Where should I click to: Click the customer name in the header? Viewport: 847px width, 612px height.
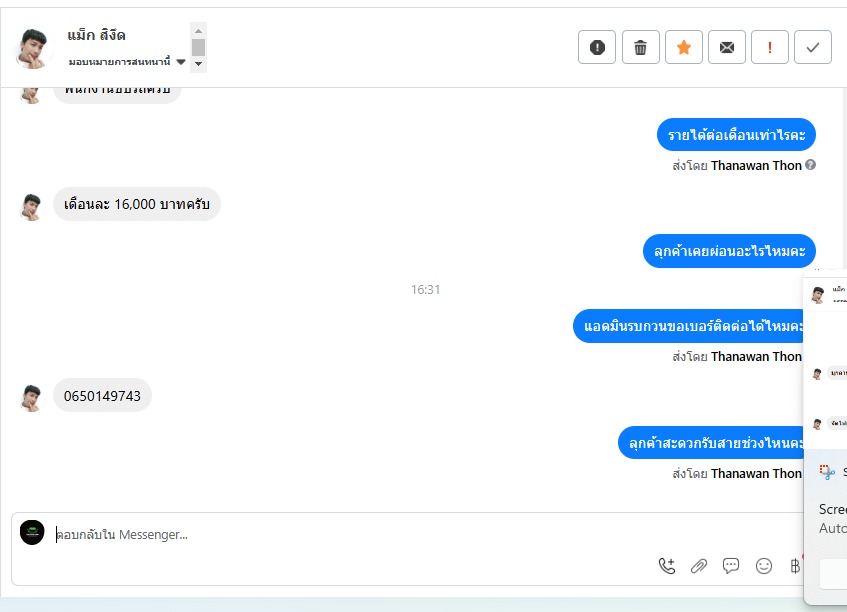click(96, 36)
